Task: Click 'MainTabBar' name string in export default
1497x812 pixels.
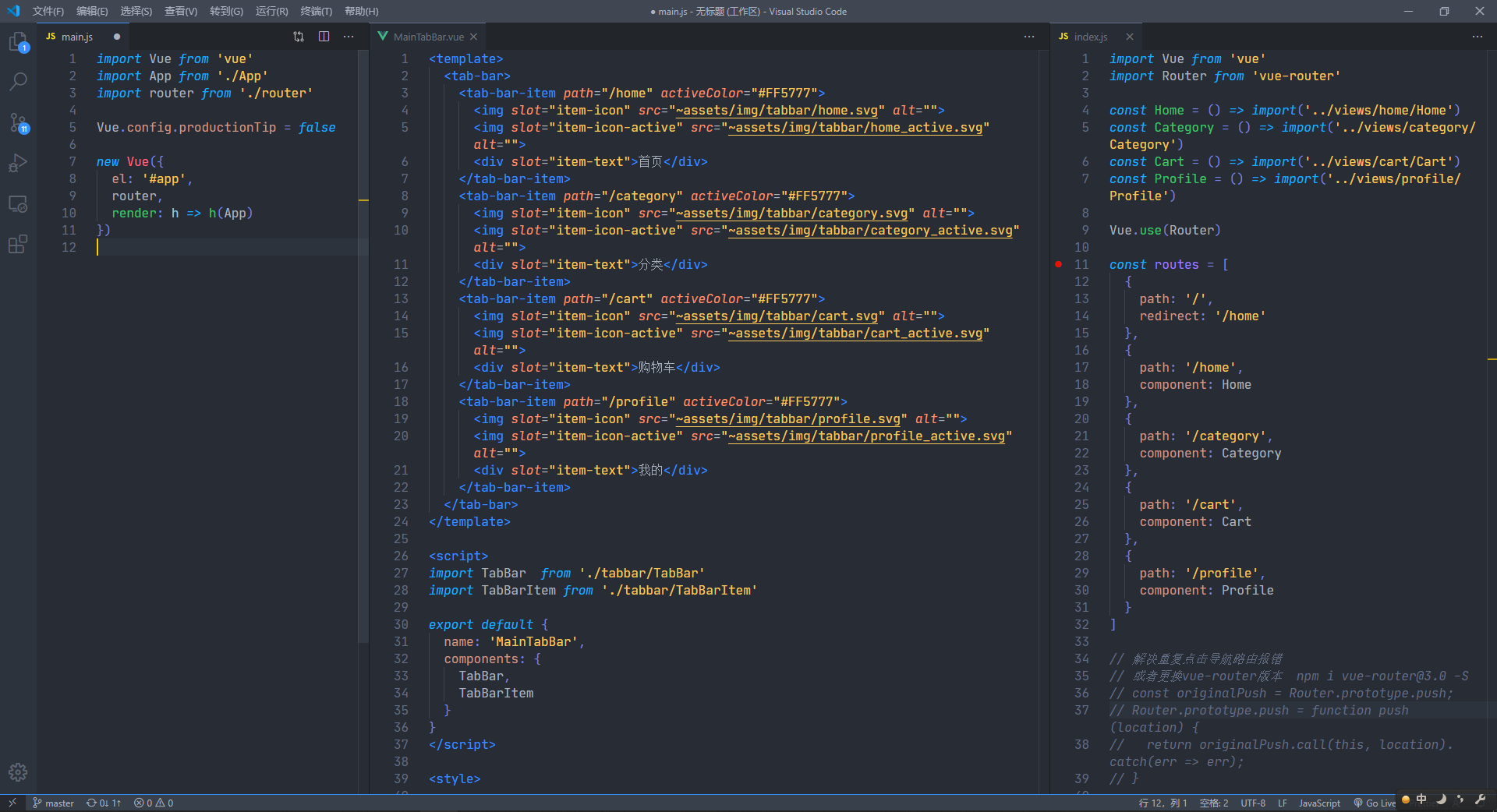Action: tap(534, 642)
